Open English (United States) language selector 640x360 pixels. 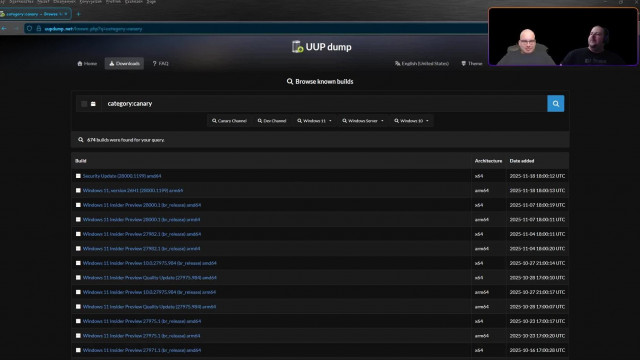click(422, 63)
